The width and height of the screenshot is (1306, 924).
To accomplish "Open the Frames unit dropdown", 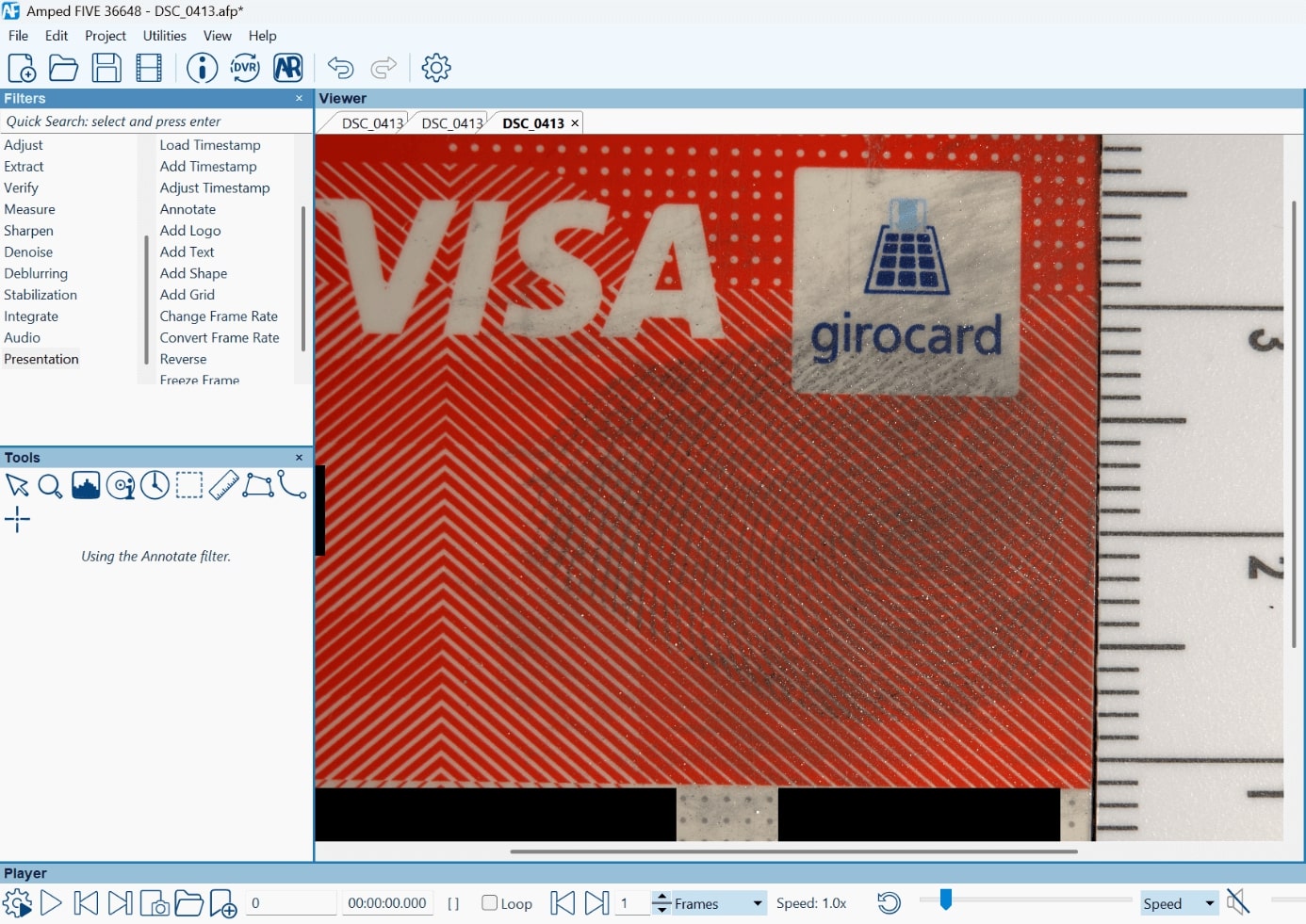I will pyautogui.click(x=719, y=903).
